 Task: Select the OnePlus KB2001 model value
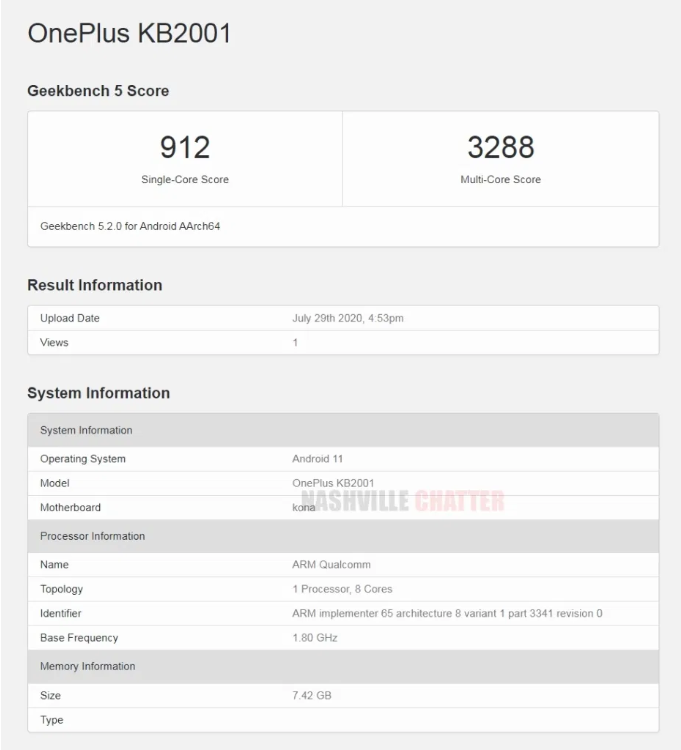click(333, 483)
